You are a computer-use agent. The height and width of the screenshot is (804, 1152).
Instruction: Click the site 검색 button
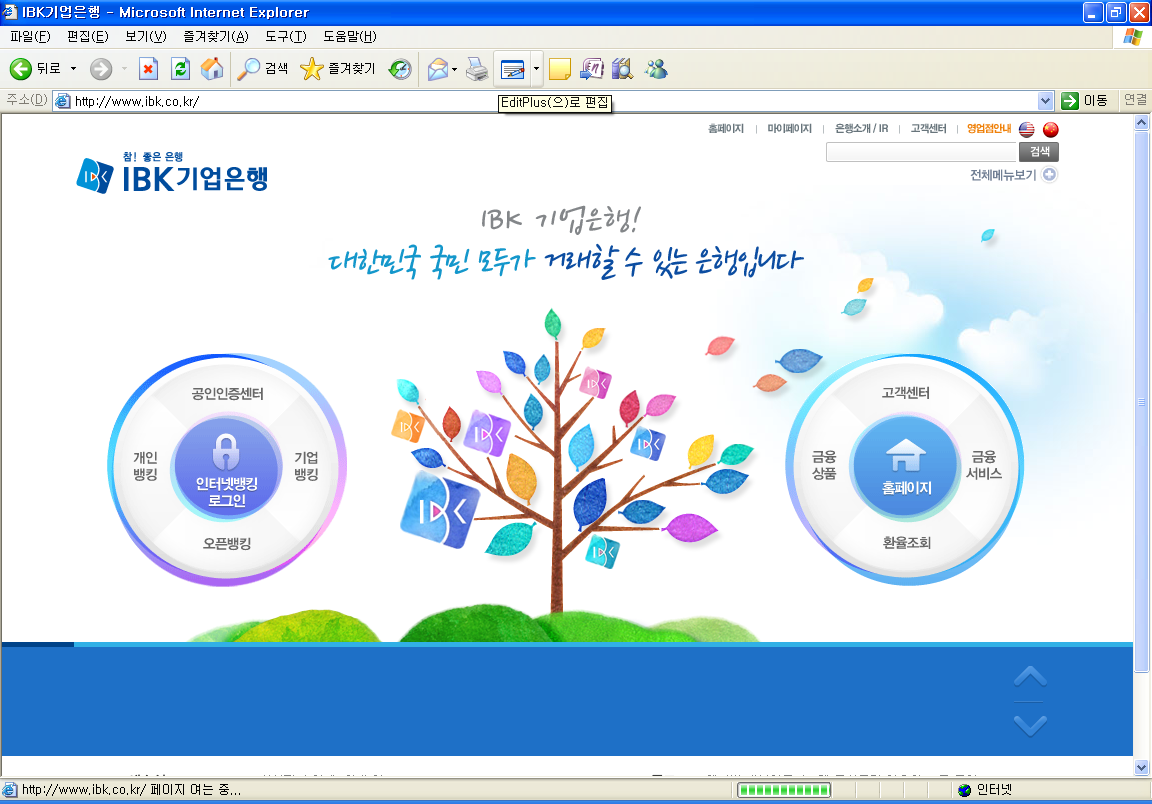(x=1039, y=151)
